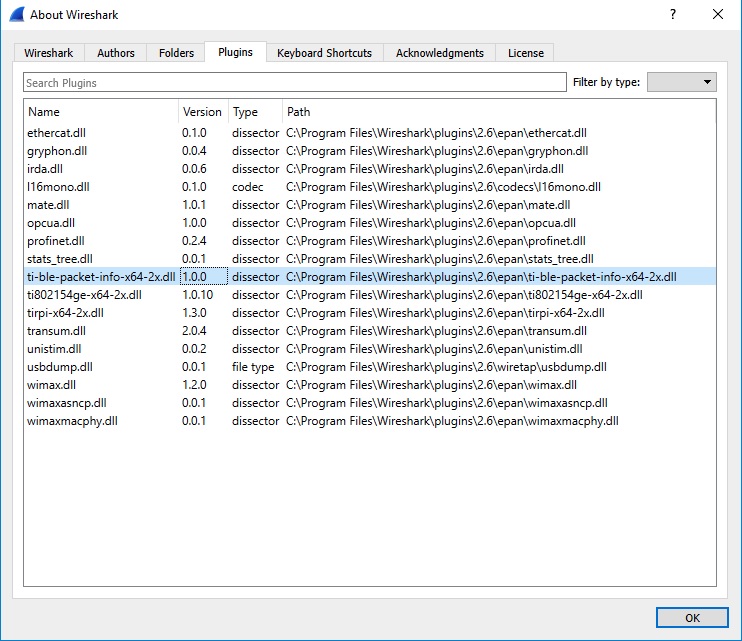Open the Authors tab
This screenshot has width=742, height=641.
pos(116,53)
